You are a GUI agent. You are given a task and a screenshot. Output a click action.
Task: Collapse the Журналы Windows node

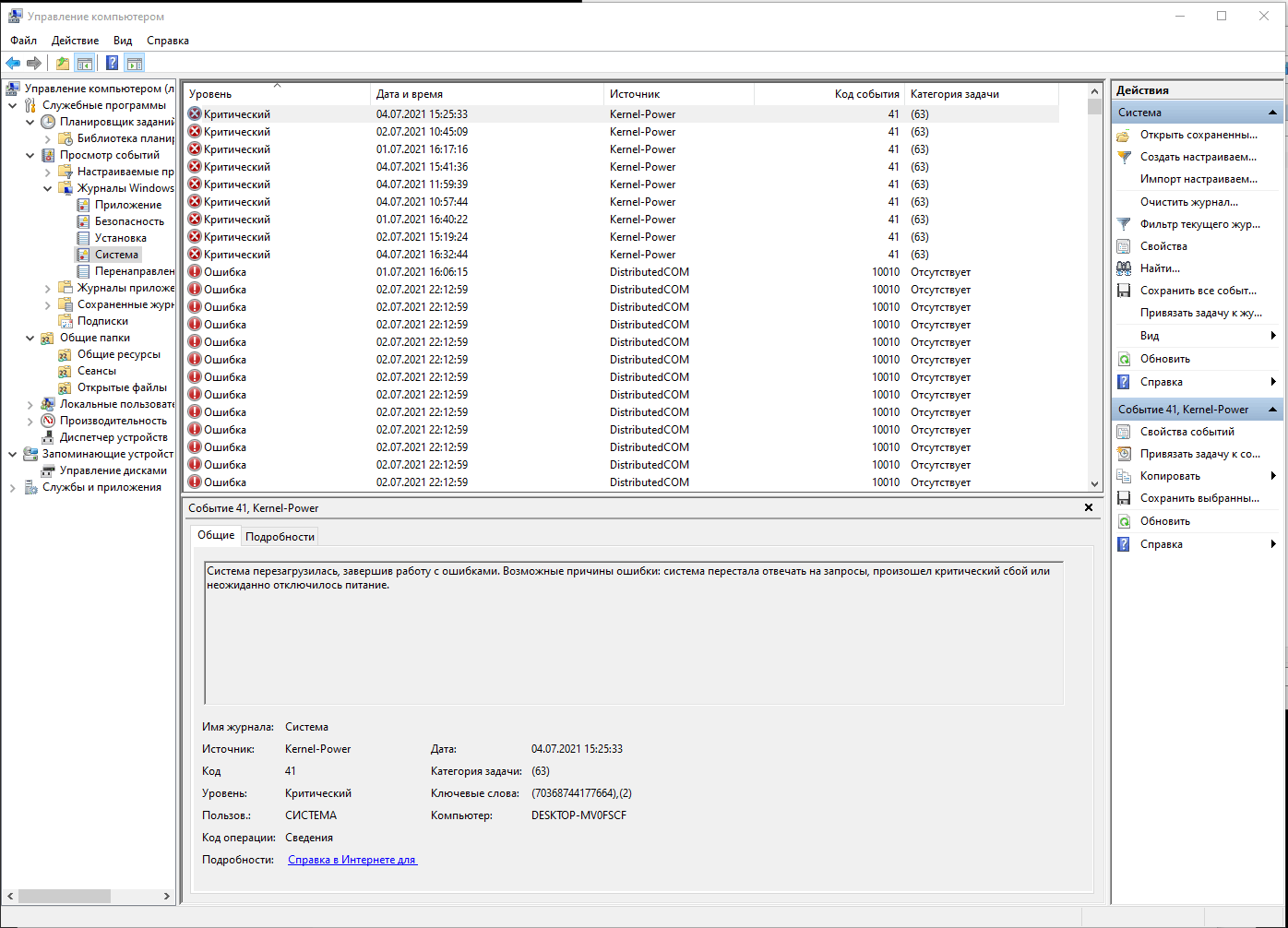48,188
